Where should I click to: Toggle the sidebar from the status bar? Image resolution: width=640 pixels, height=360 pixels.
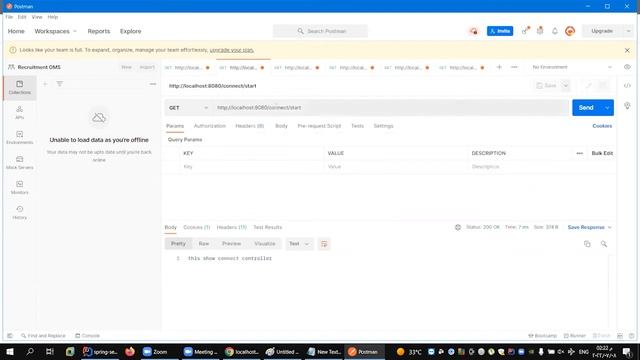(10, 336)
